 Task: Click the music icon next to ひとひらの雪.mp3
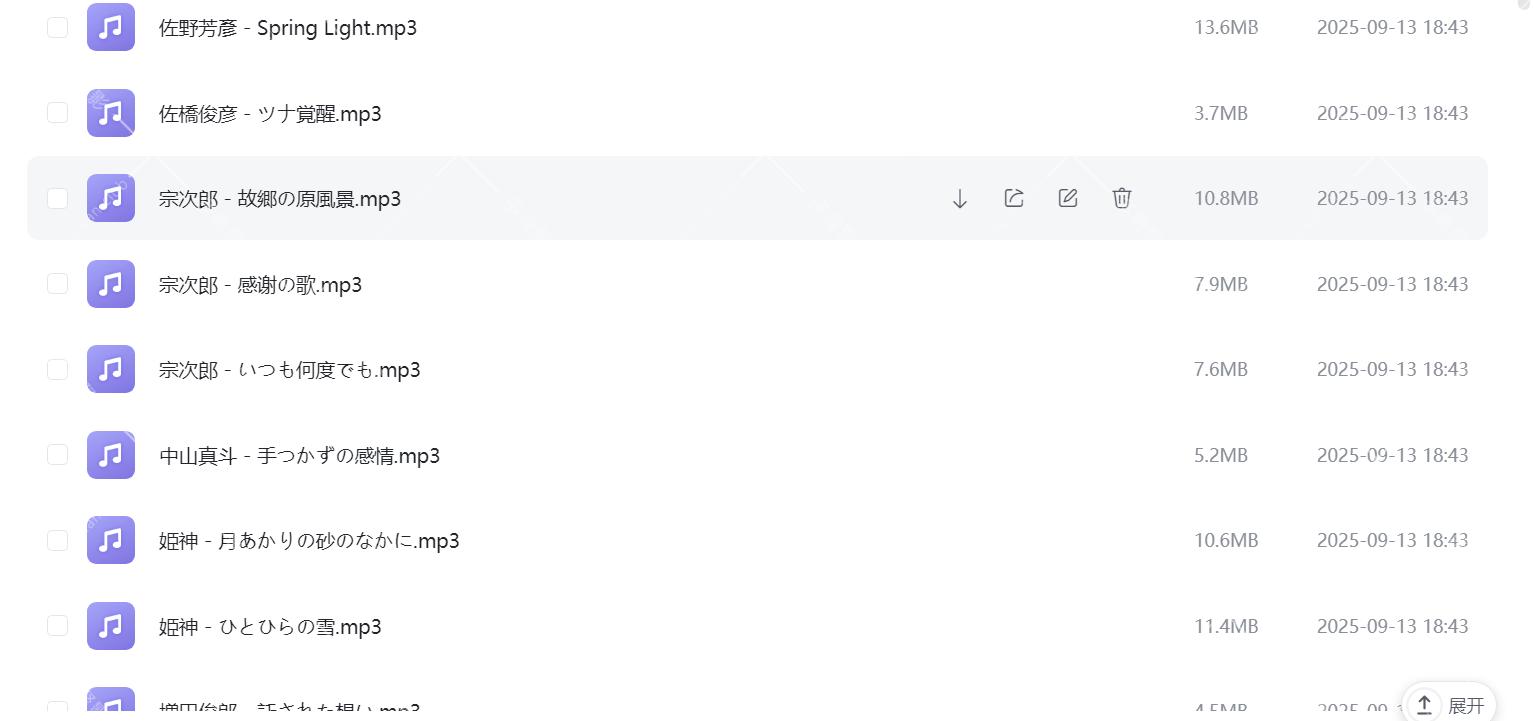(x=110, y=626)
